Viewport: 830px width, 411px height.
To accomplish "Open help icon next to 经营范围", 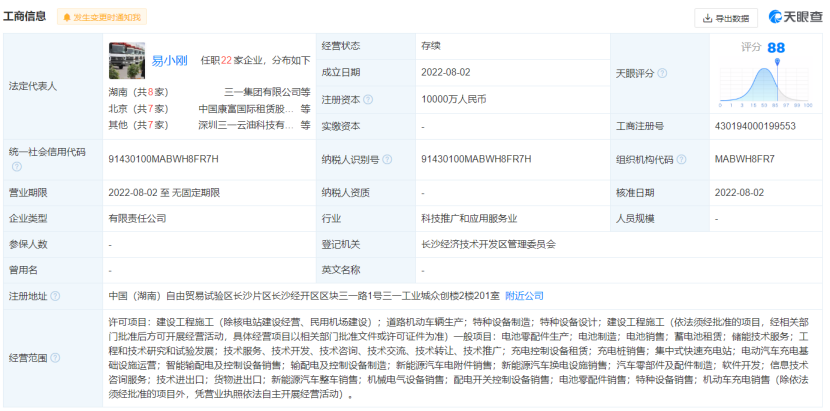I will point(55,358).
